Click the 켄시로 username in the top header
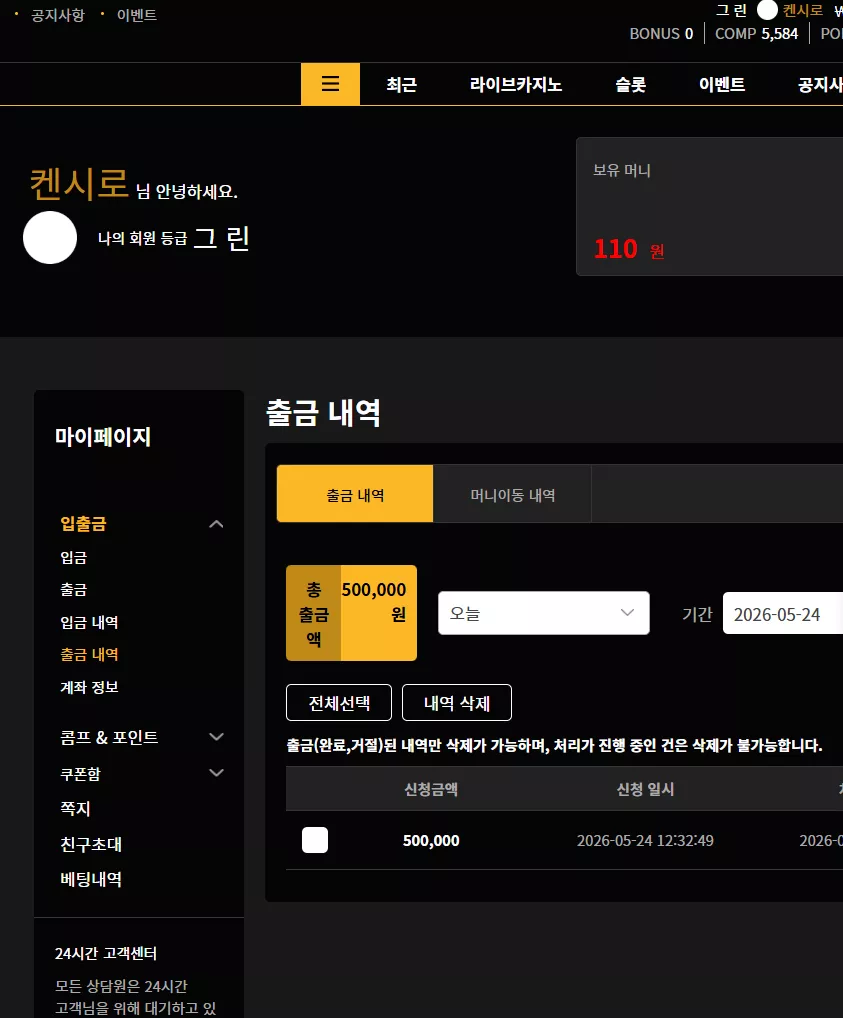The height and width of the screenshot is (1018, 843). [x=803, y=10]
